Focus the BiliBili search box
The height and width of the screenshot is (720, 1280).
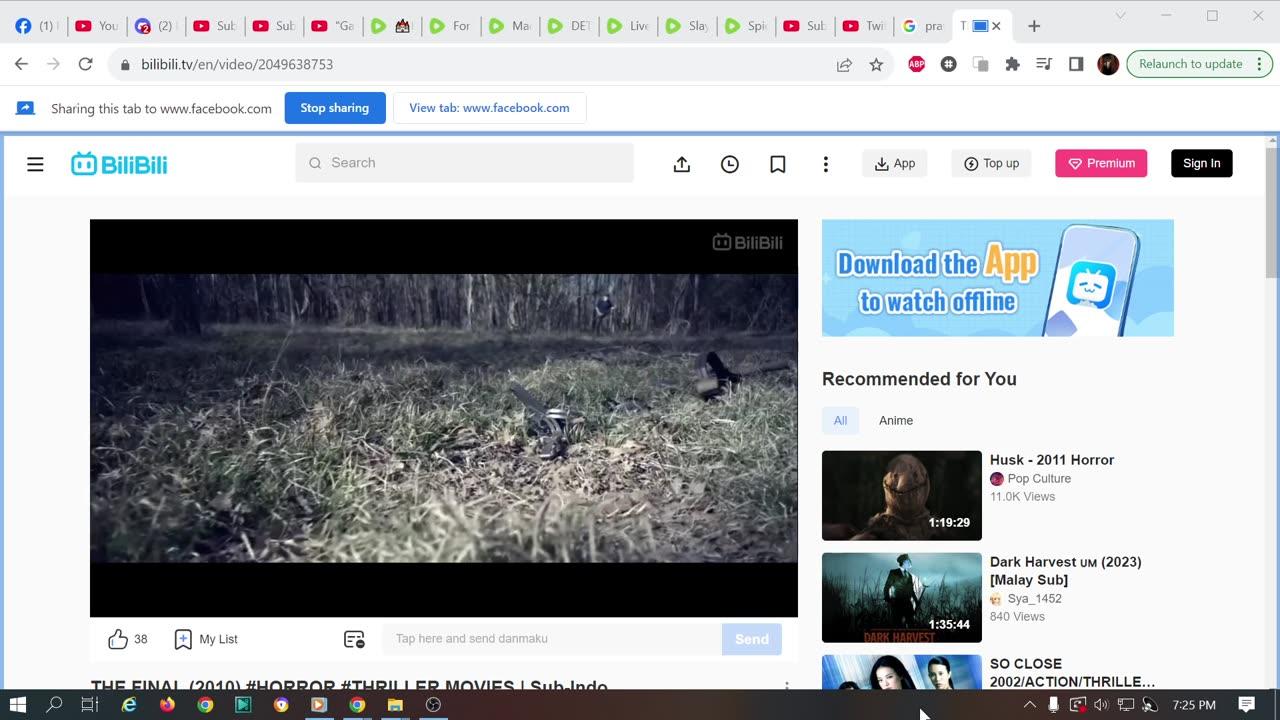[464, 163]
